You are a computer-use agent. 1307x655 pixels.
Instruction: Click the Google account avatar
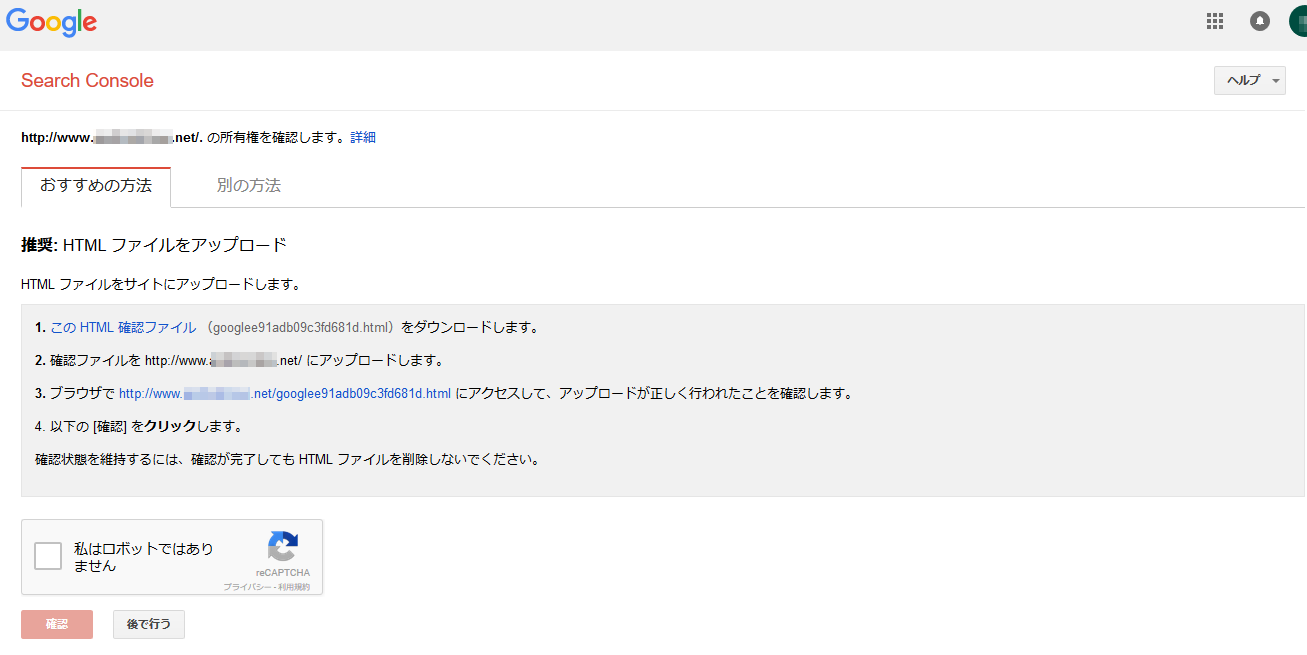point(1298,21)
